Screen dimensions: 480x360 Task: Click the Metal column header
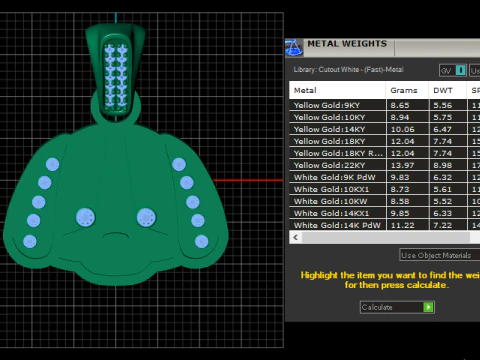click(337, 90)
